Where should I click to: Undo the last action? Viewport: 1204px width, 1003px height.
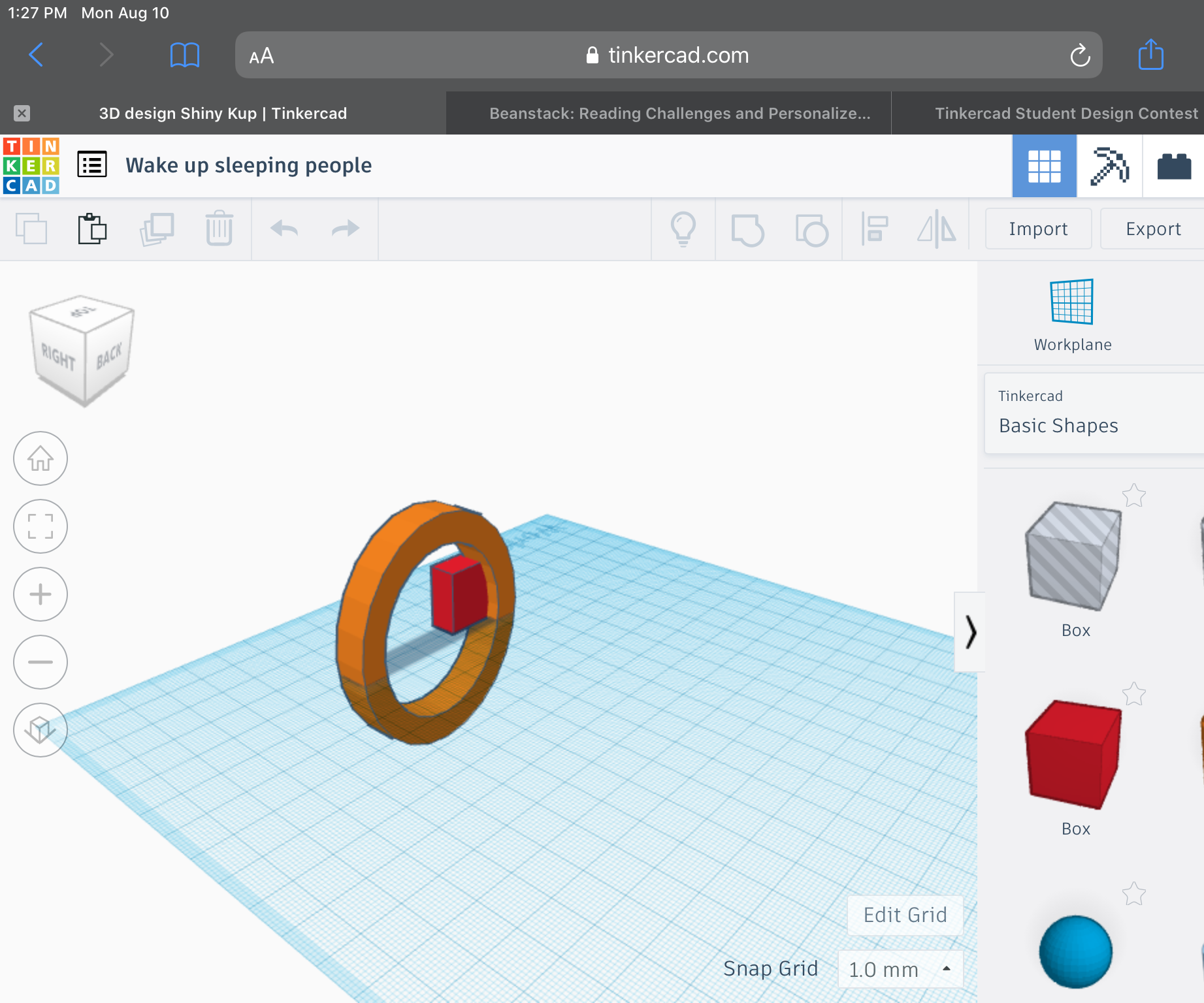point(284,228)
